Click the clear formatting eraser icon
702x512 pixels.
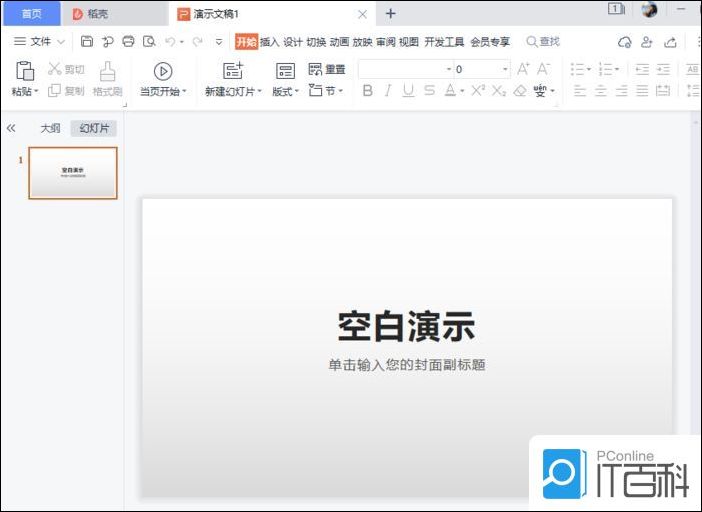pos(520,91)
